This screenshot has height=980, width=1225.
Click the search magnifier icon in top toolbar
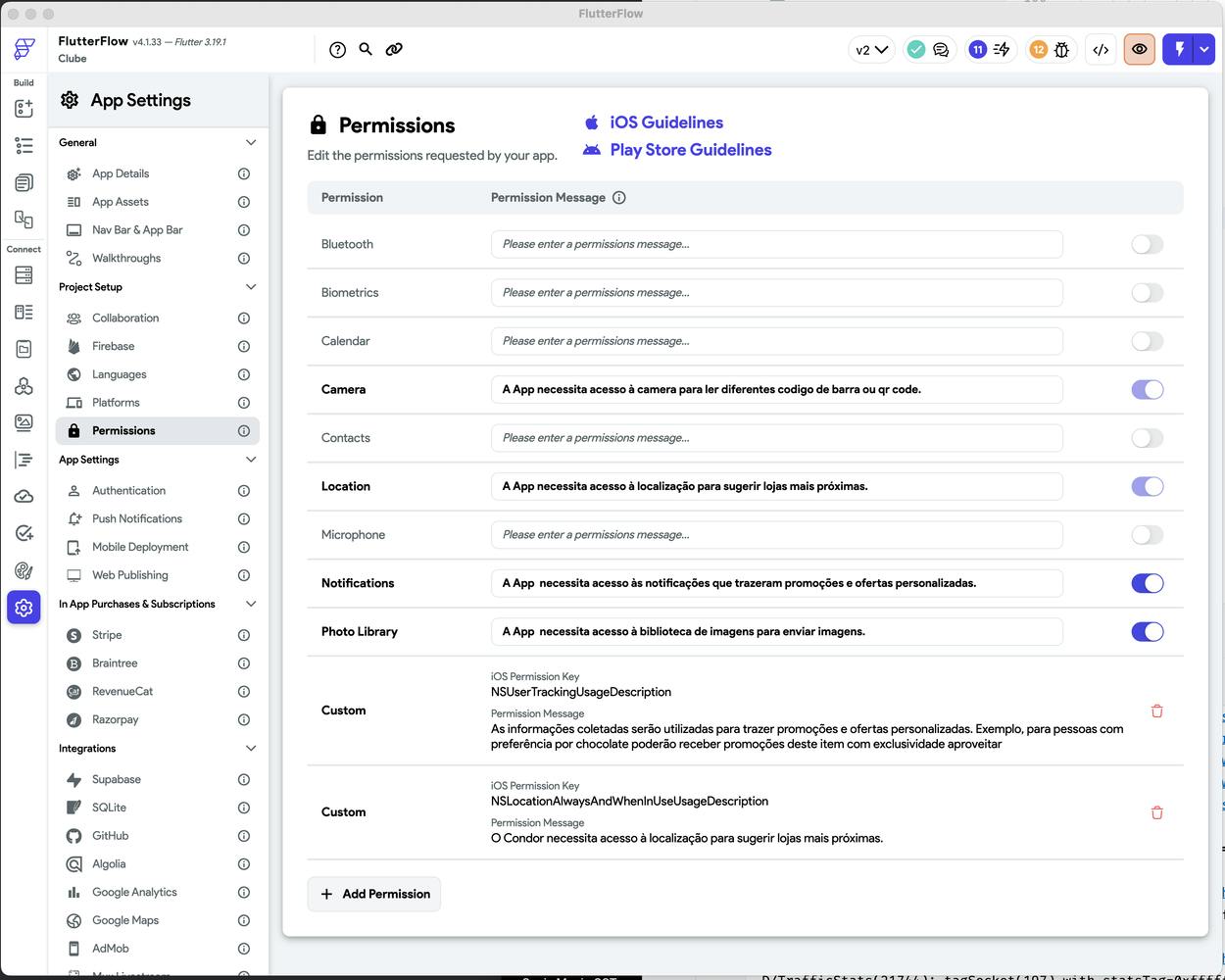(x=366, y=49)
